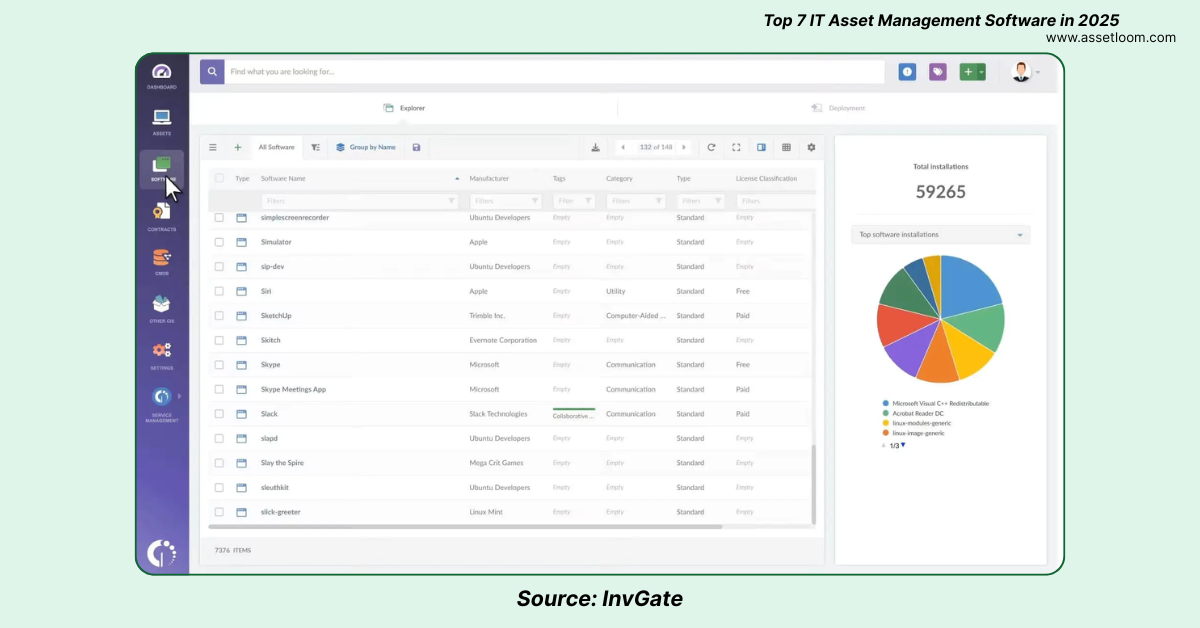Image resolution: width=1200 pixels, height=628 pixels.
Task: Open the CMDB section in sidebar
Action: [x=162, y=262]
